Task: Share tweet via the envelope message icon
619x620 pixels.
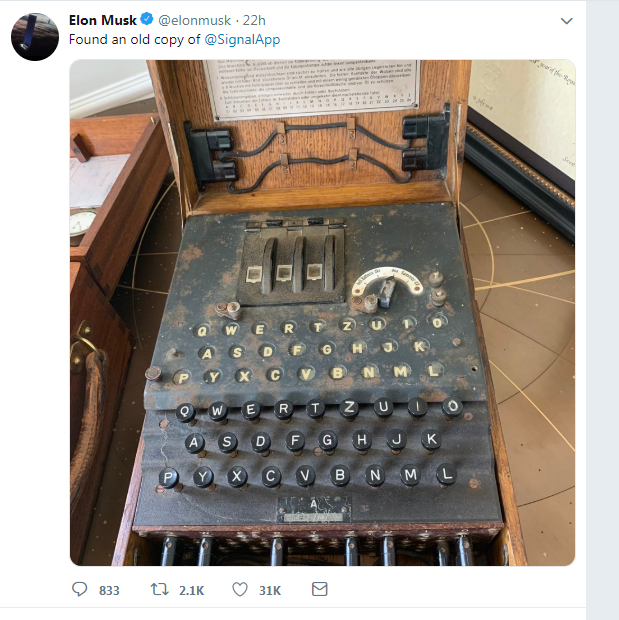Action: click(x=320, y=589)
